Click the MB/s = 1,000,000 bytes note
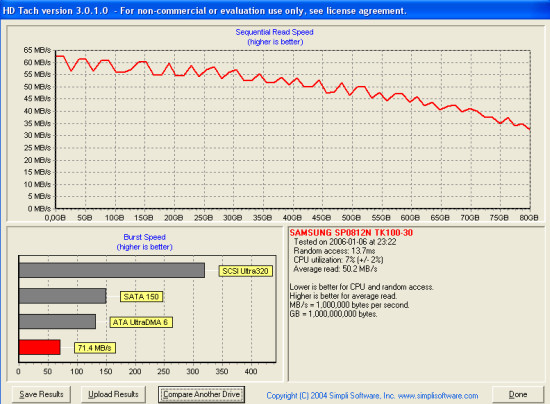 [x=349, y=305]
